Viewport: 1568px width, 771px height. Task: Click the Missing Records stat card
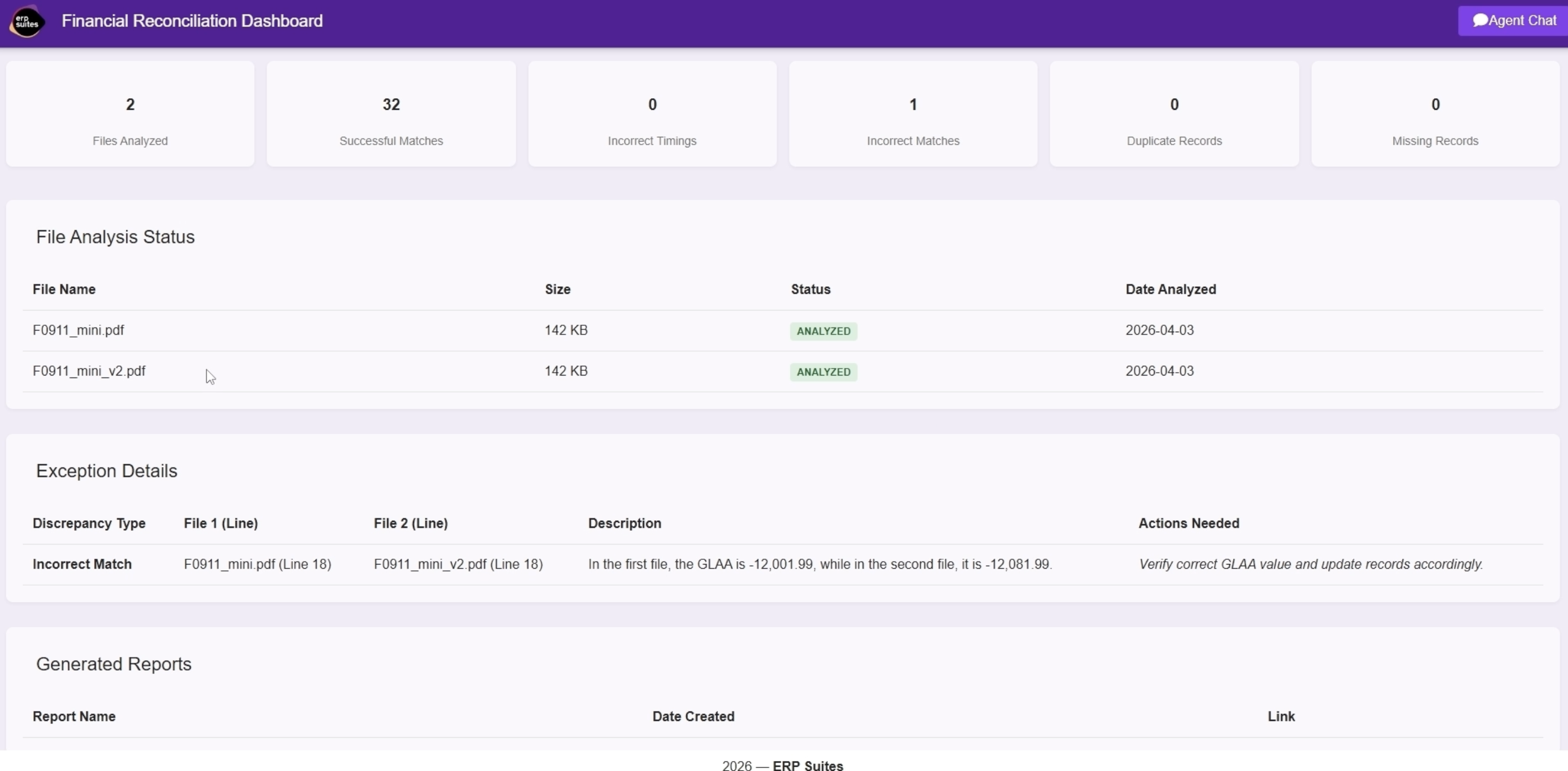click(1435, 113)
